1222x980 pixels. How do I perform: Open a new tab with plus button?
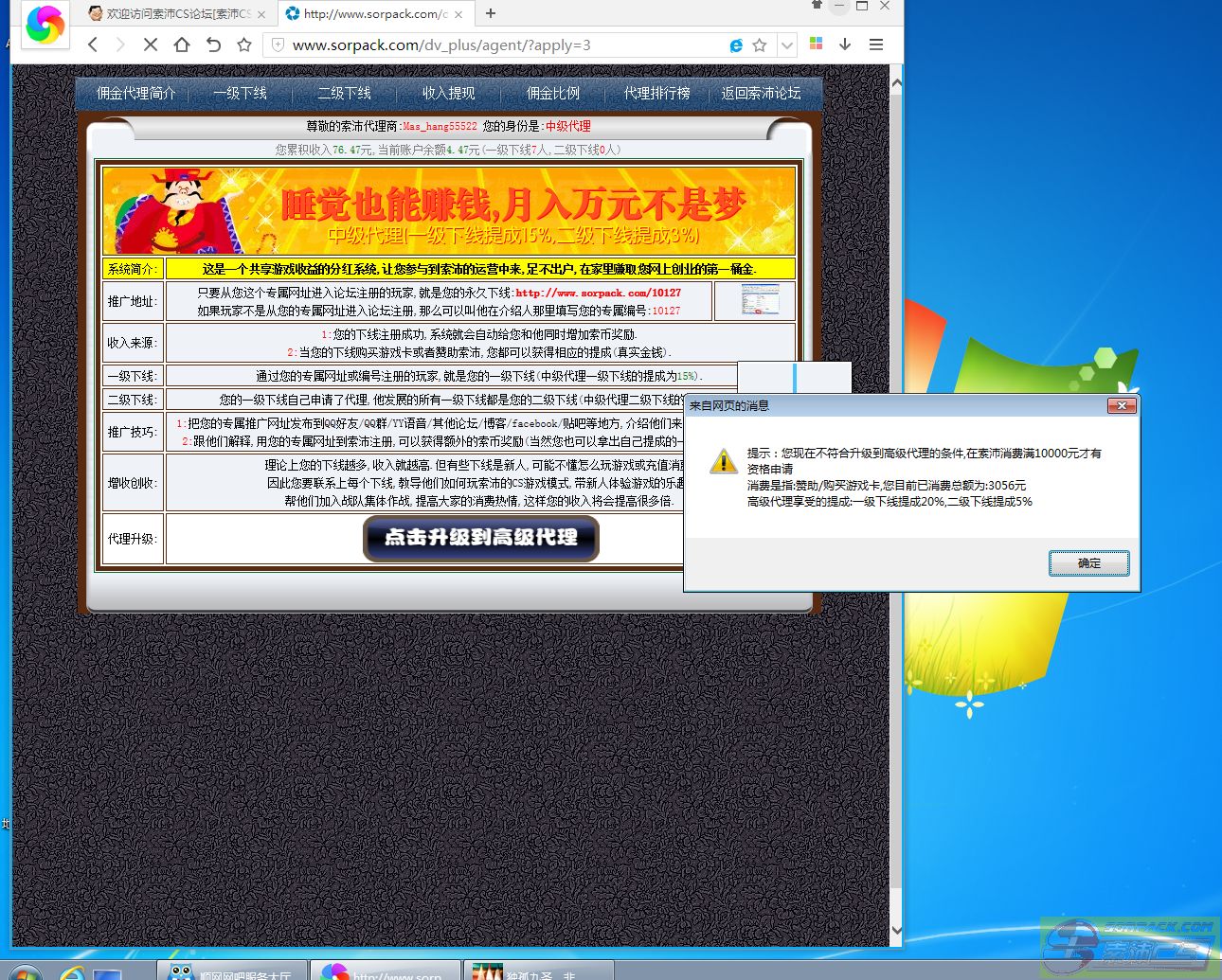pyautogui.click(x=491, y=13)
